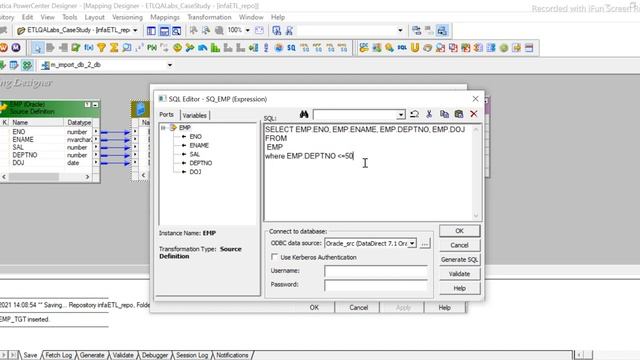
Task: Open the Window menu
Action: (x=251, y=17)
